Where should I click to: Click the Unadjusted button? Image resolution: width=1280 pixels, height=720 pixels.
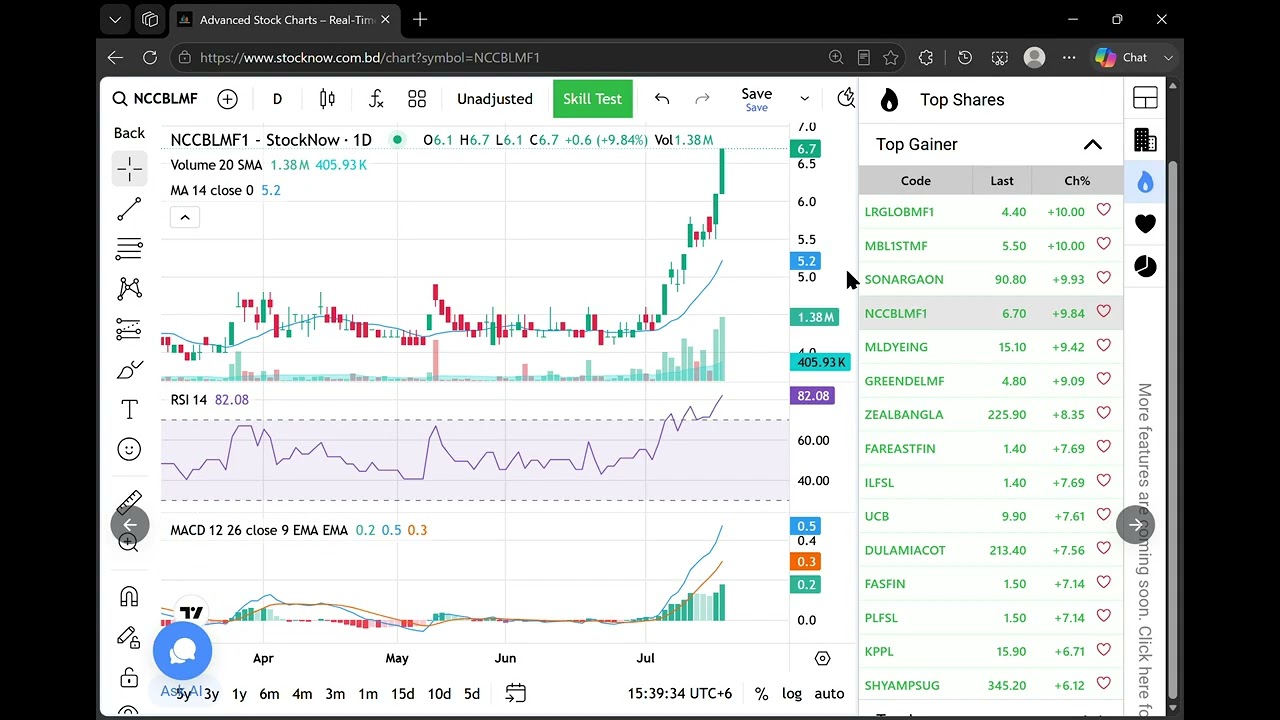pos(495,99)
